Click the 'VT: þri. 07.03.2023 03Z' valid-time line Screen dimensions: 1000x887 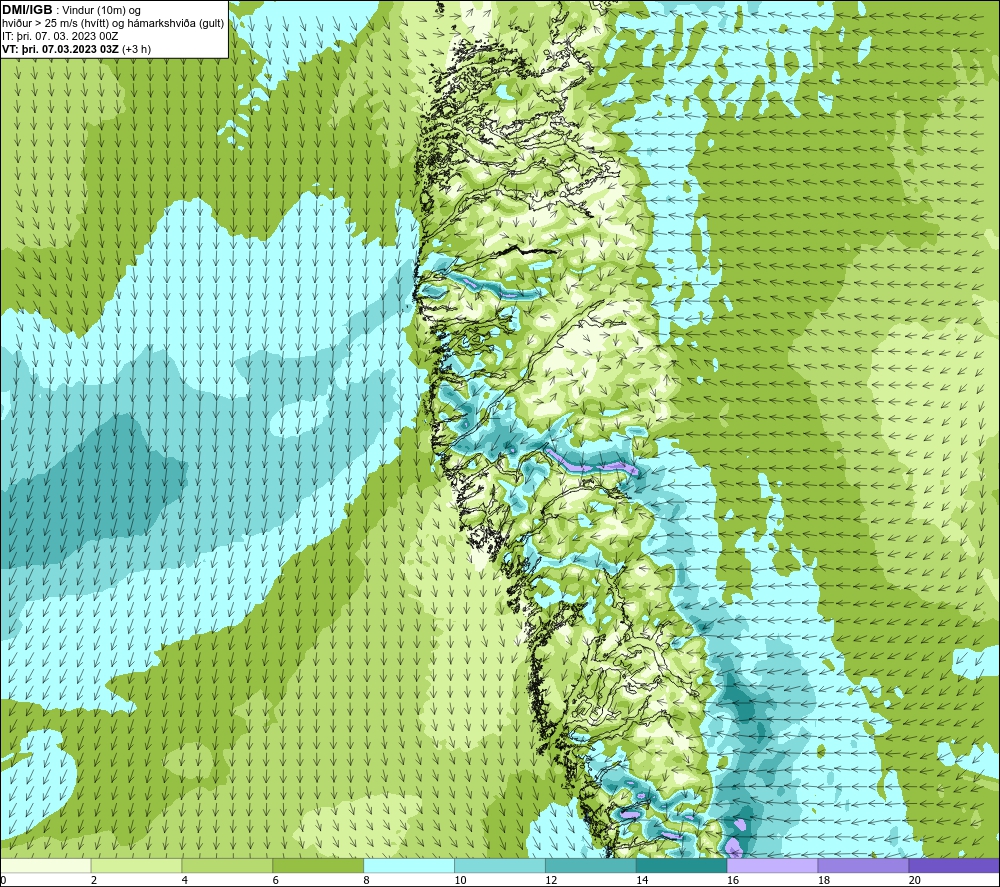(60, 49)
